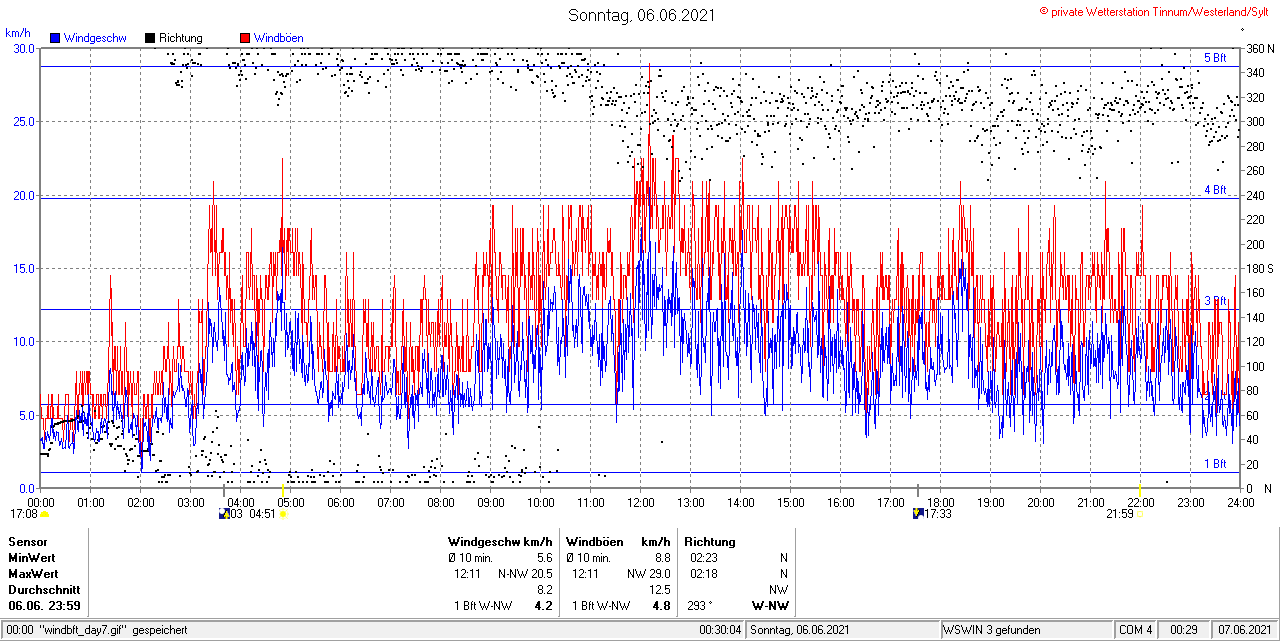Click the 02:23 minimum direction time
The image size is (1280, 641).
click(703, 557)
